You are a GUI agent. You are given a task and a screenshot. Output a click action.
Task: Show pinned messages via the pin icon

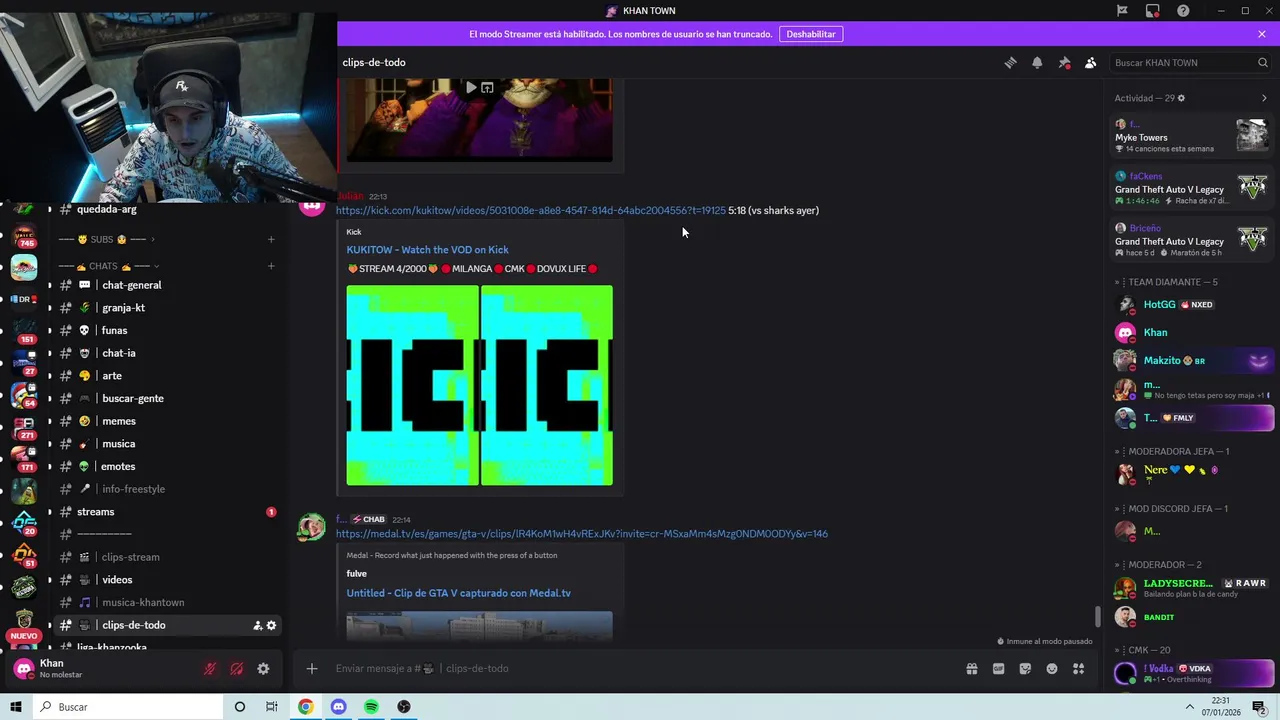coord(1064,62)
